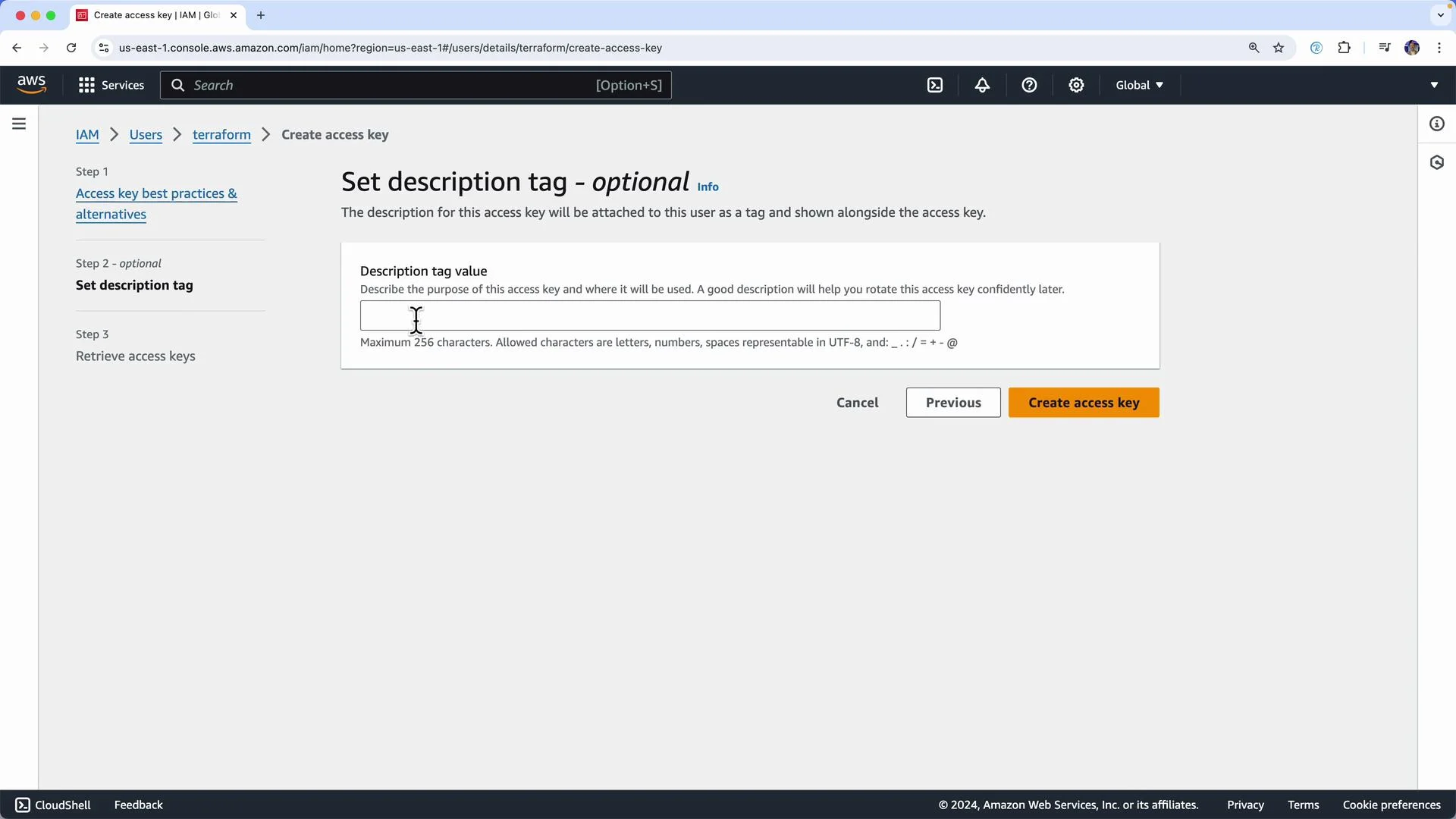Click the address bar URL
The image size is (1456, 819).
(x=391, y=48)
